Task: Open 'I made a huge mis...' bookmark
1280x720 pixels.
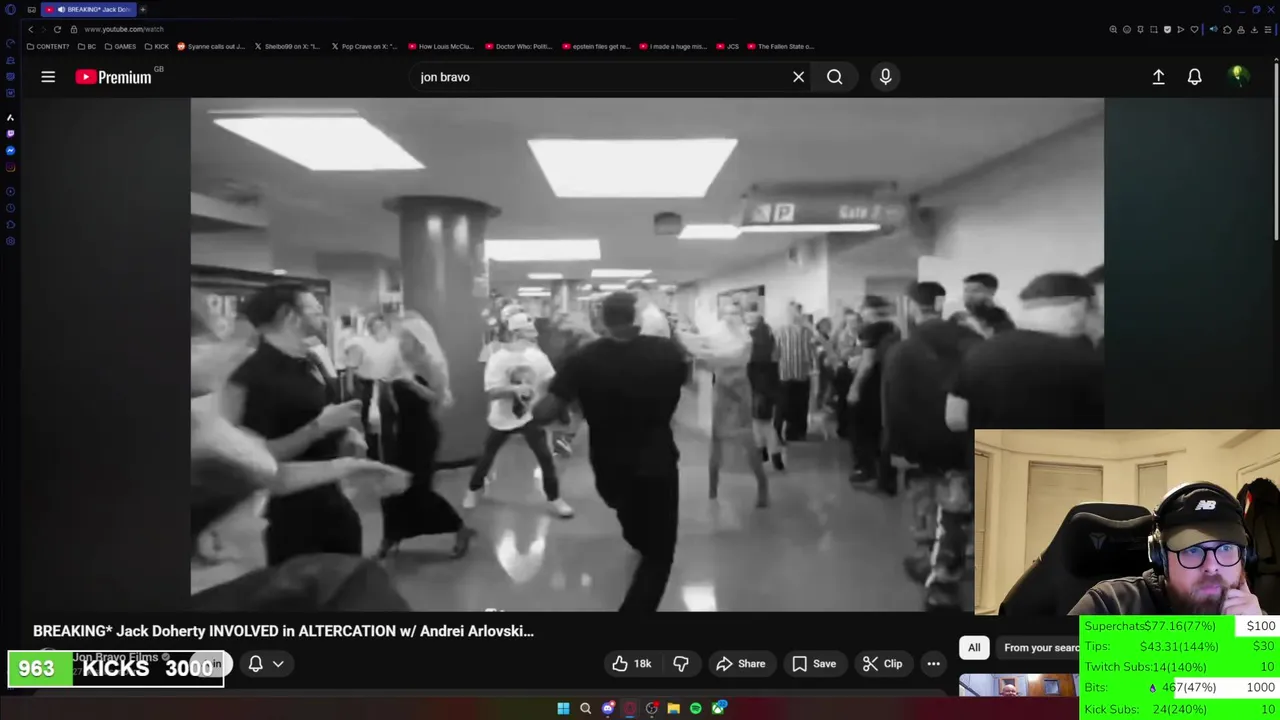Action: tap(672, 46)
